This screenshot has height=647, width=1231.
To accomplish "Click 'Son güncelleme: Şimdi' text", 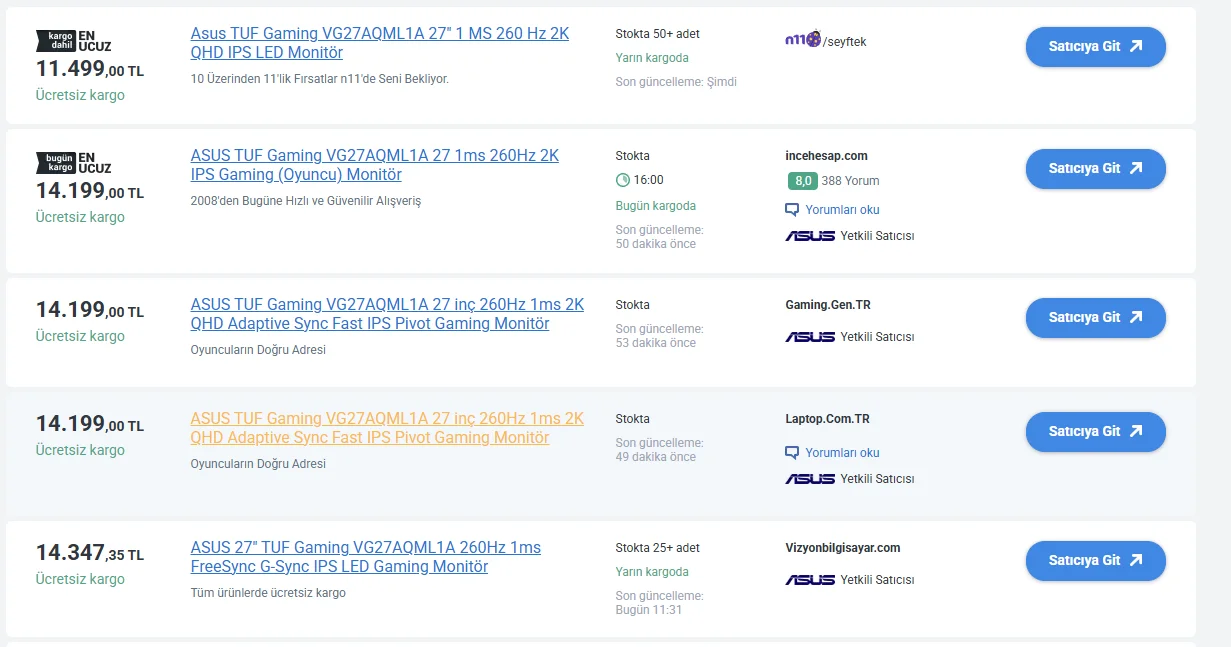I will coord(676,82).
